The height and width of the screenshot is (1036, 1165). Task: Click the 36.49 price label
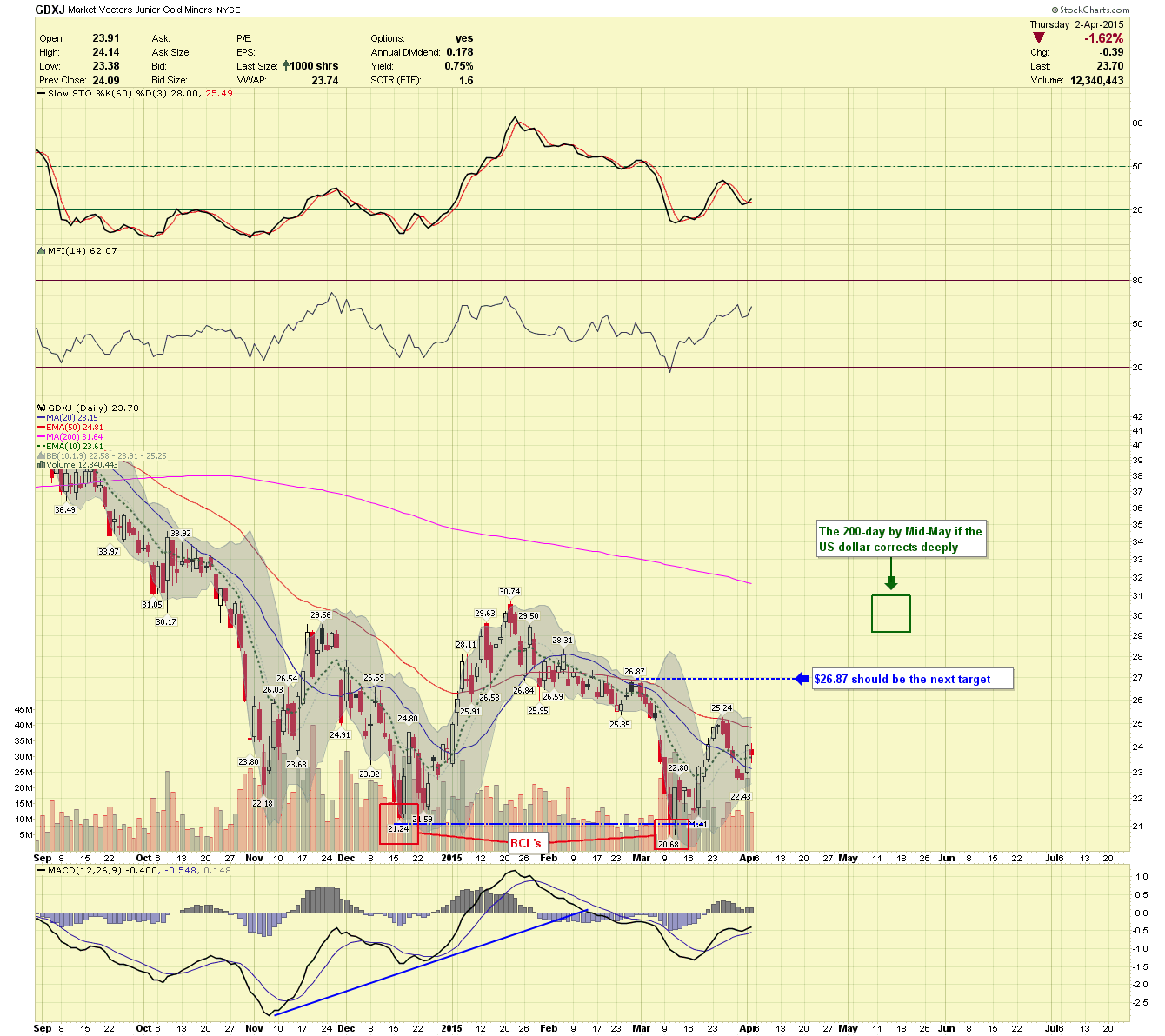click(x=65, y=509)
